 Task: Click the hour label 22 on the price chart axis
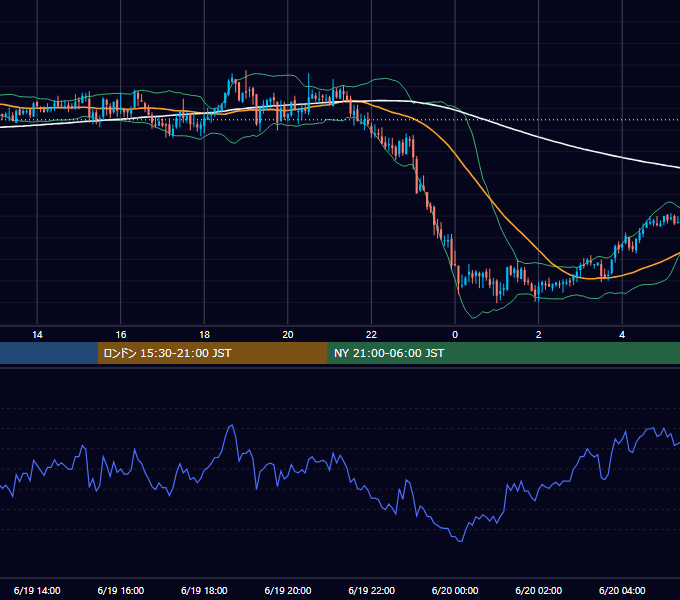pos(371,335)
